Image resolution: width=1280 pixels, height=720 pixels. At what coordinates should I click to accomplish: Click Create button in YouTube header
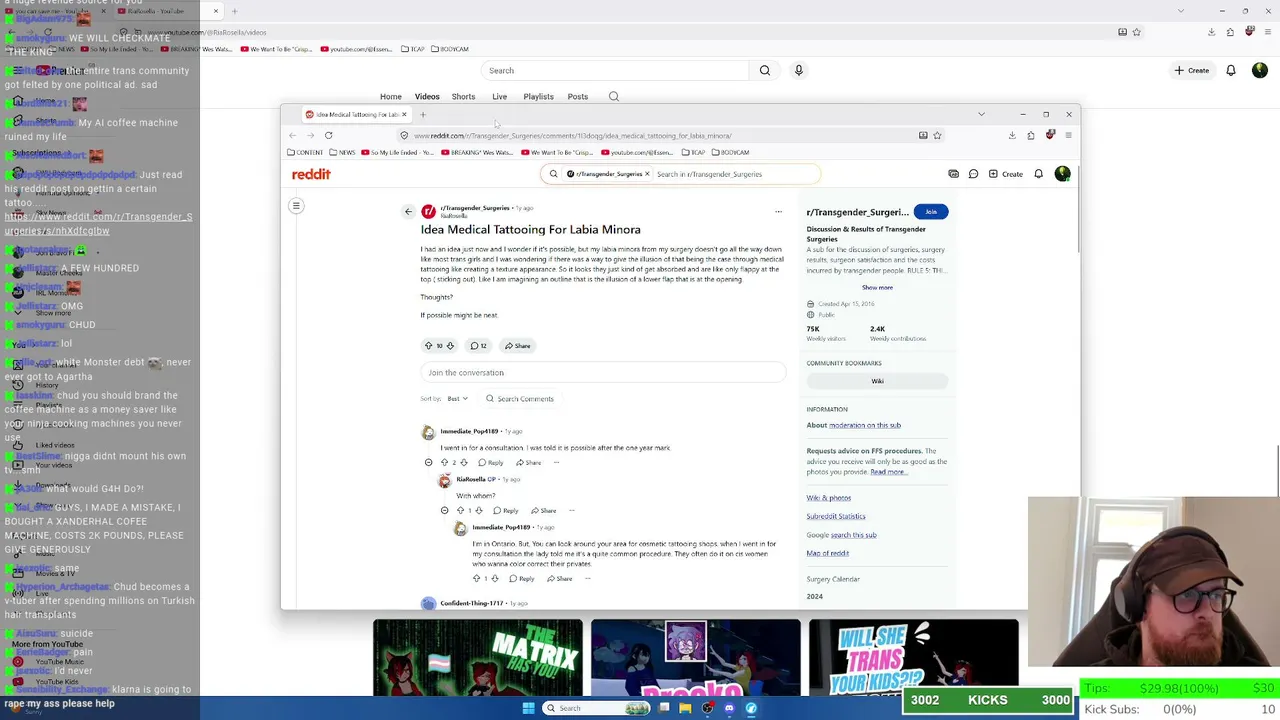[1192, 70]
